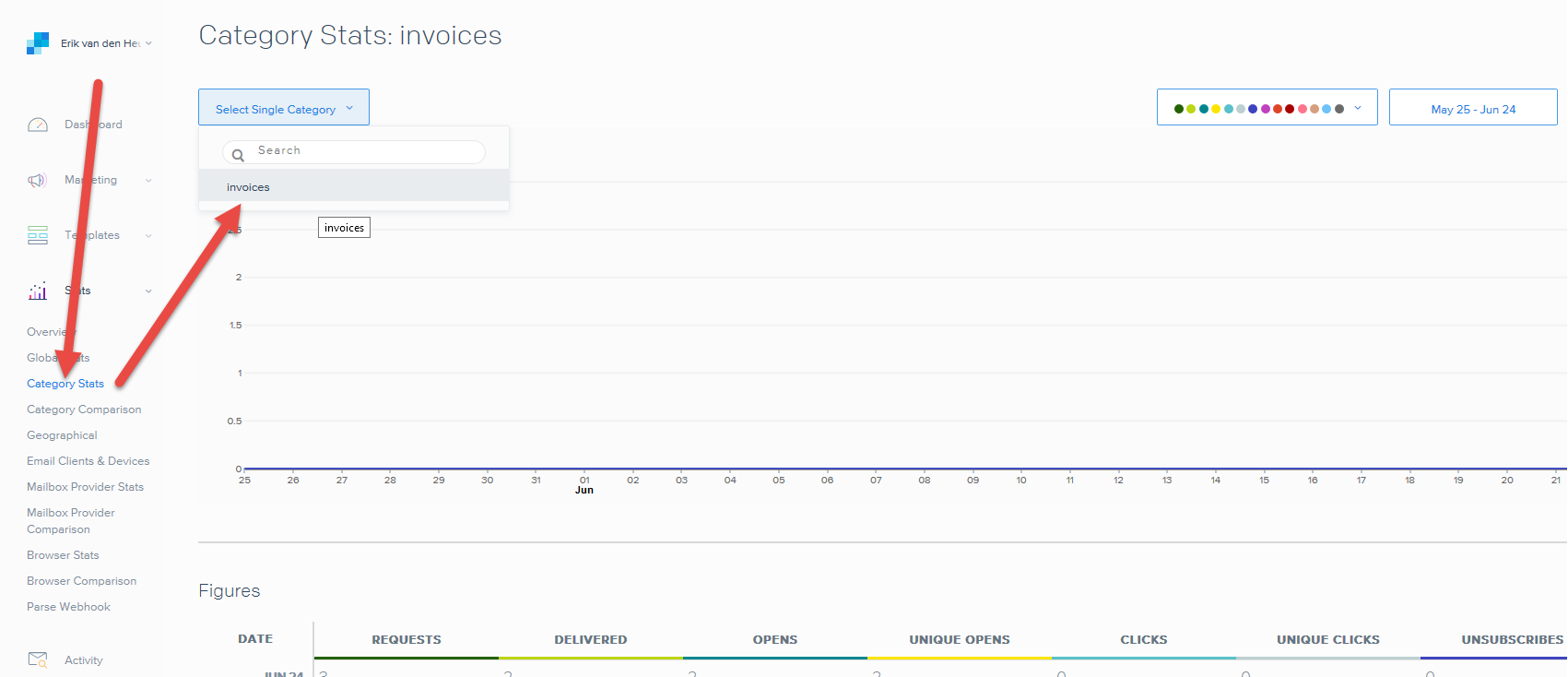Click the Templates layout icon
This screenshot has height=677, width=1568.
pyautogui.click(x=38, y=235)
